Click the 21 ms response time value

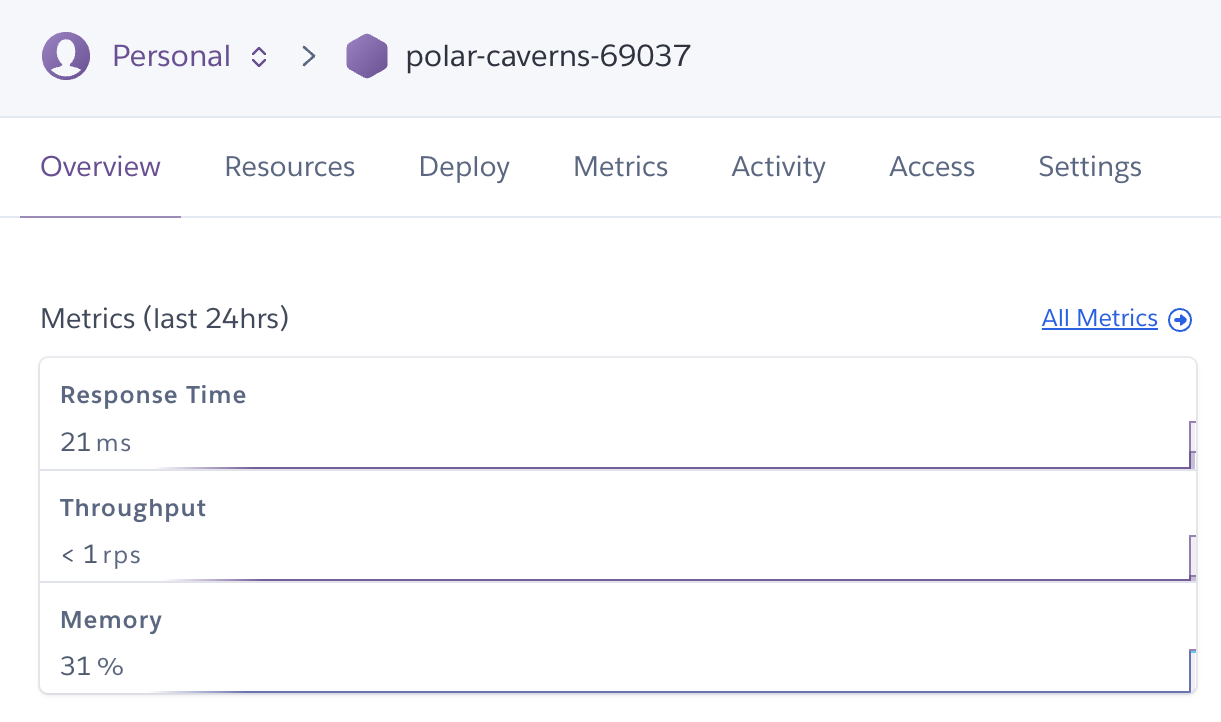click(x=96, y=442)
